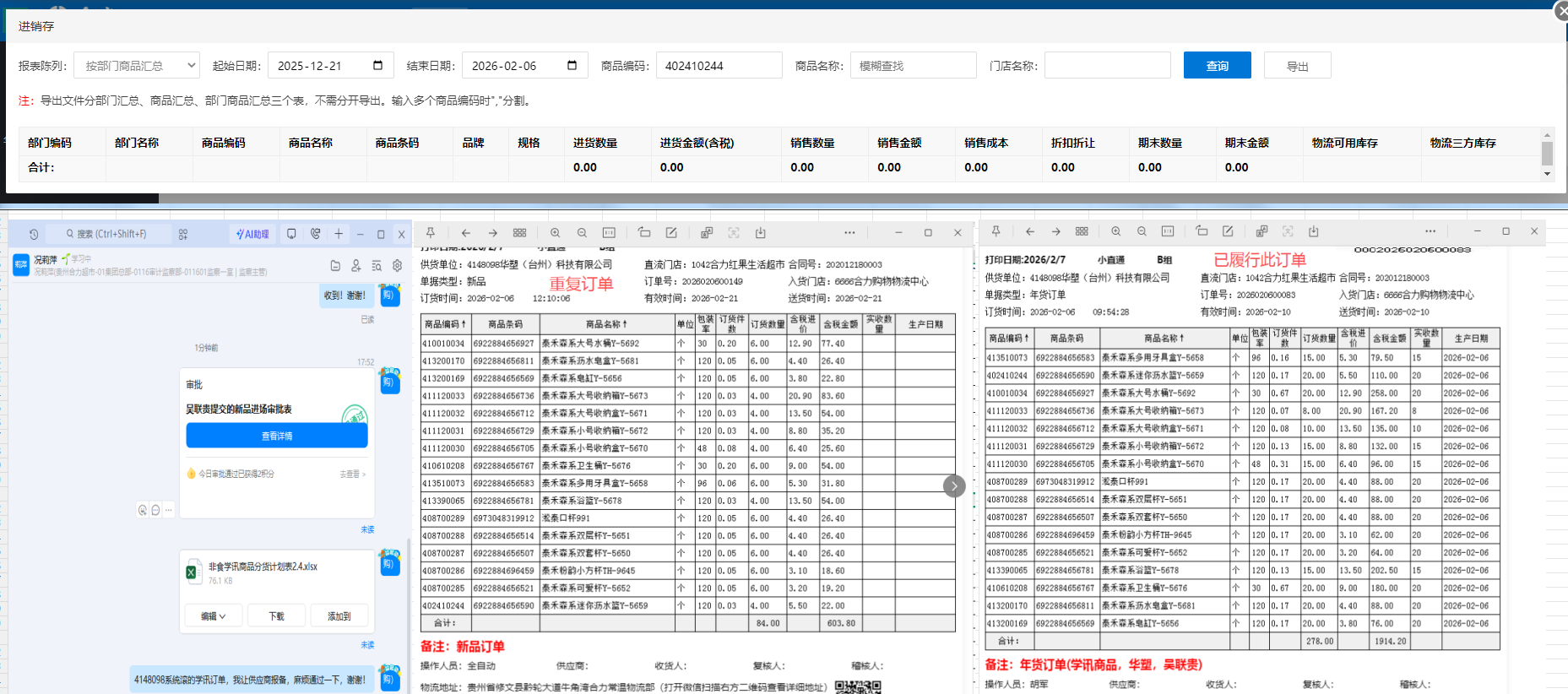Viewport: 1568px width, 694px height.
Task: Click edit icon in right viewer toolbar
Action: (x=1228, y=231)
